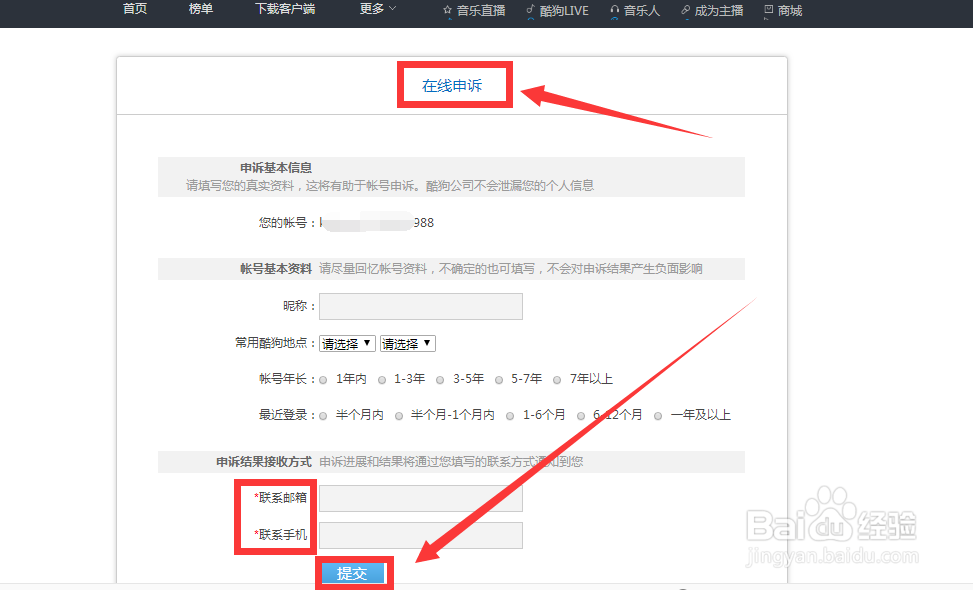Click the microphone icon beside 成为主播
973x590 pixels.
coord(686,11)
